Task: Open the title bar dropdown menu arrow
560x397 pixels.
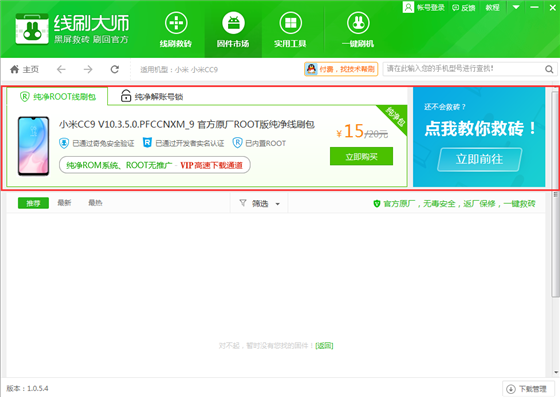Action: coord(516,7)
